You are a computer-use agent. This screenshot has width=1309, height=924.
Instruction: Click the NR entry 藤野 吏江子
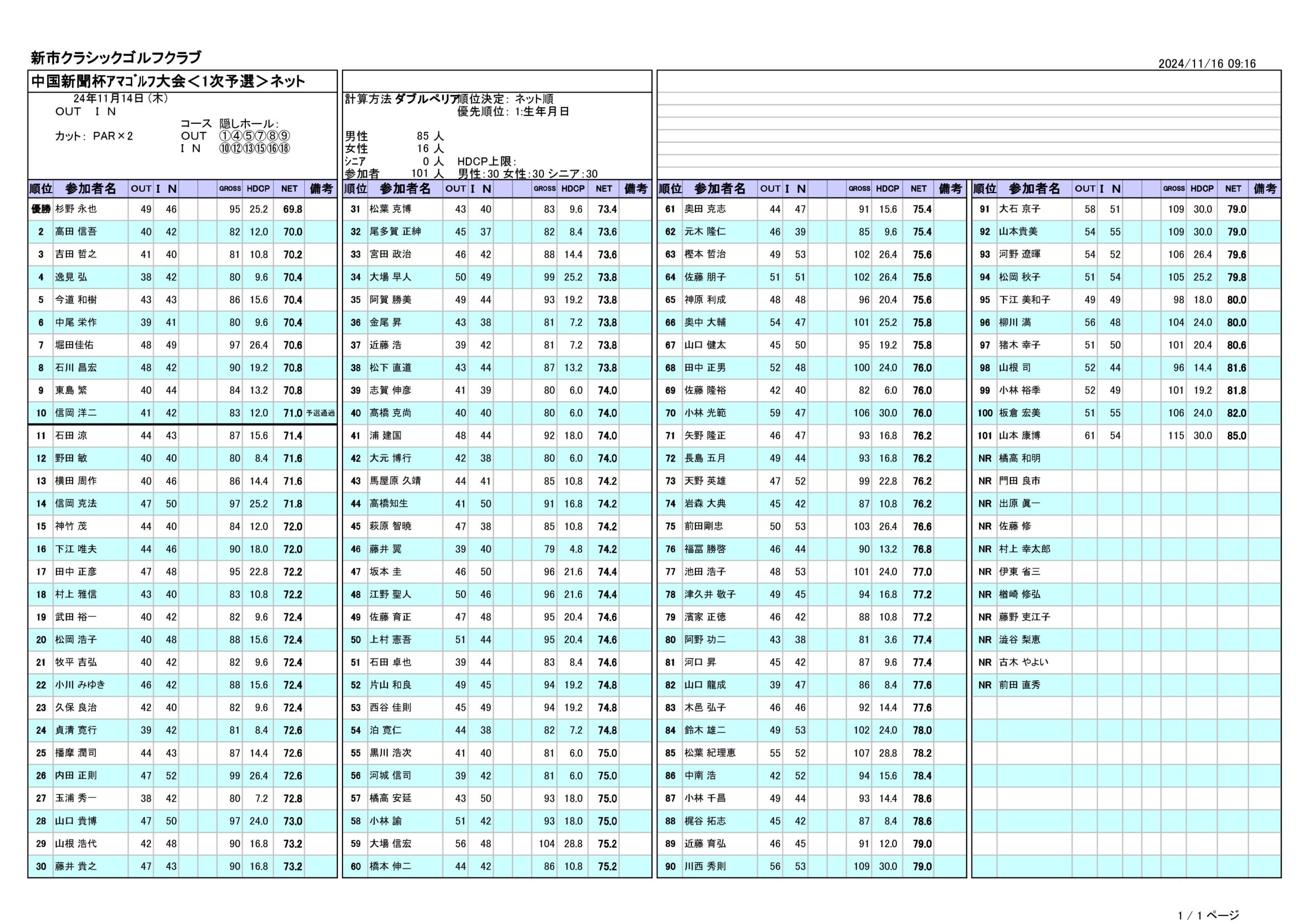[x=1025, y=617]
